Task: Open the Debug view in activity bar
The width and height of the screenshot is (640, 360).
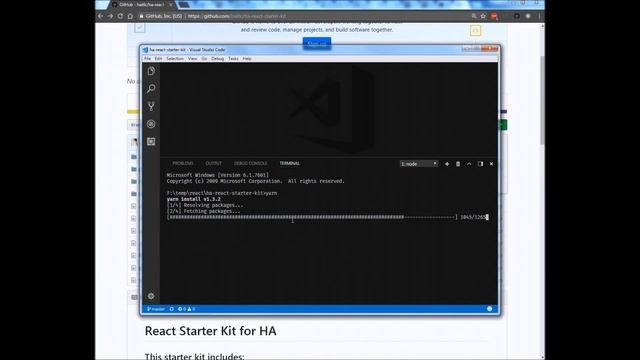Action: coord(151,124)
